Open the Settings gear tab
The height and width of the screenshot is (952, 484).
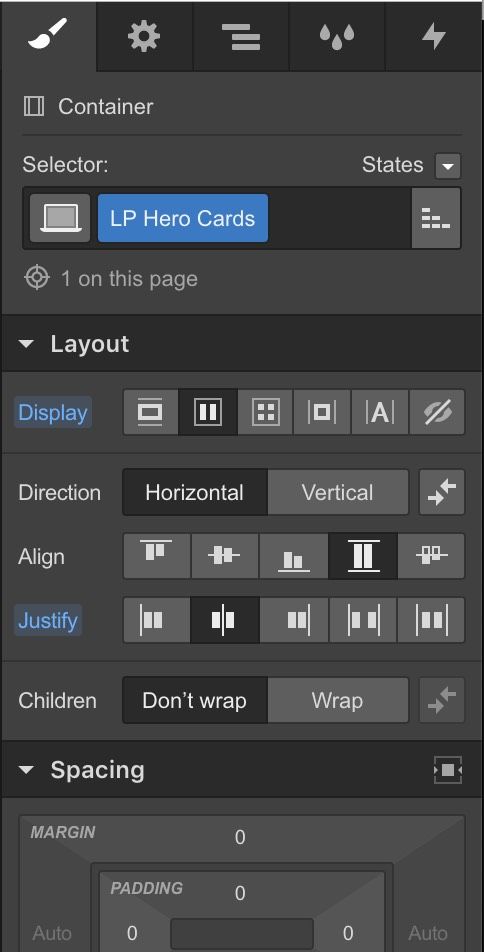144,36
